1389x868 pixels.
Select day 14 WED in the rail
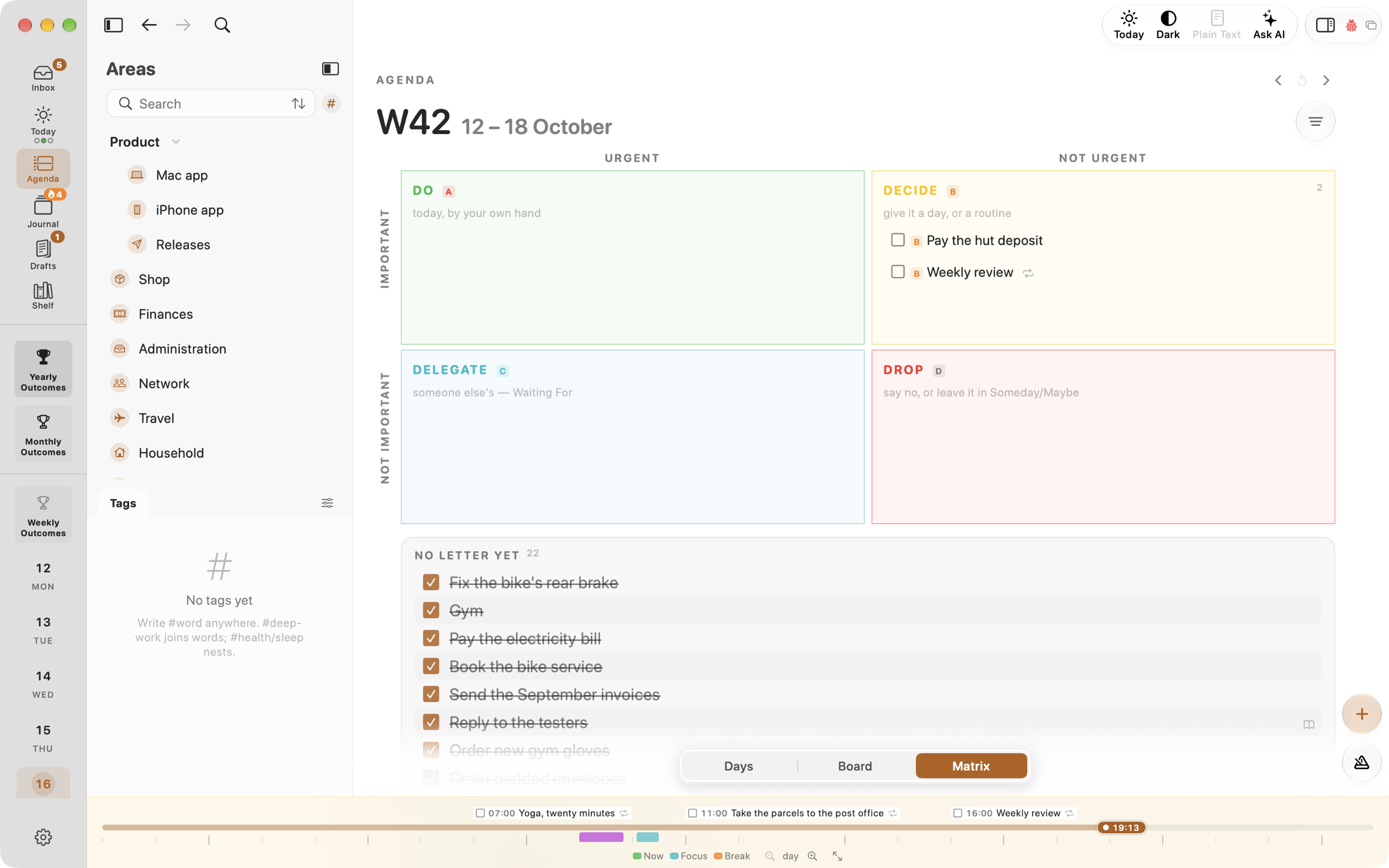43,684
